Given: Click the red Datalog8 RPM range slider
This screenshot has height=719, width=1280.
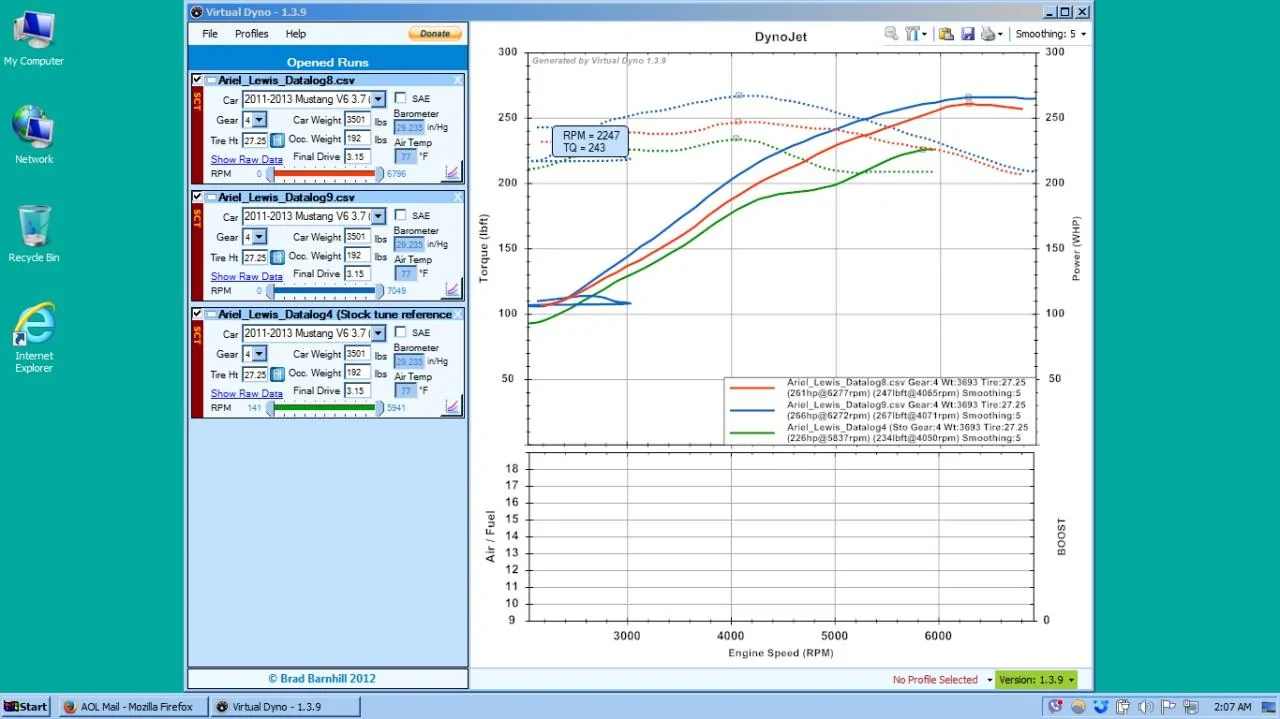Looking at the screenshot, I should (325, 174).
